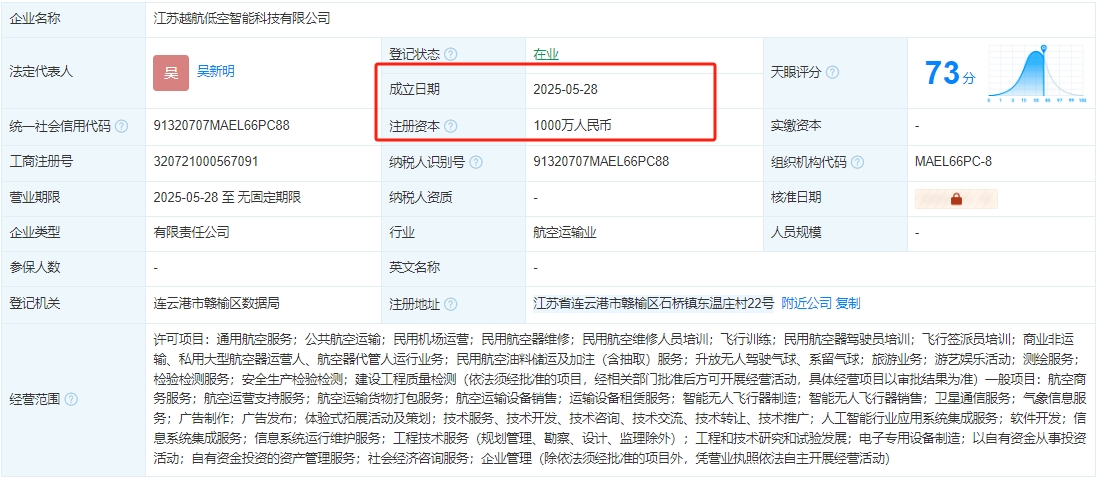Click the 营业期限 label
The image size is (1105, 481).
pos(35,198)
